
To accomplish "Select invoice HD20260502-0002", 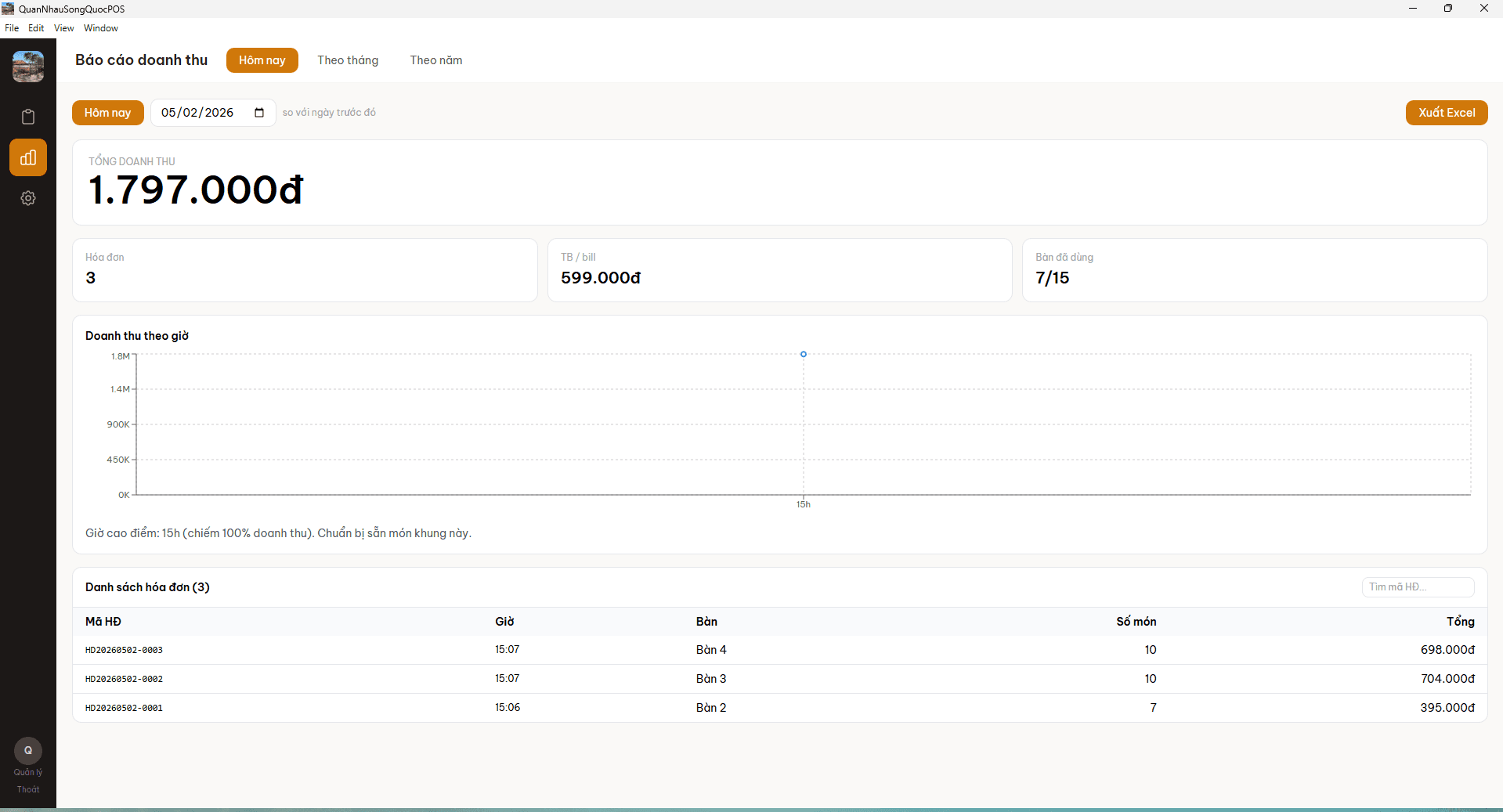I will [x=780, y=679].
